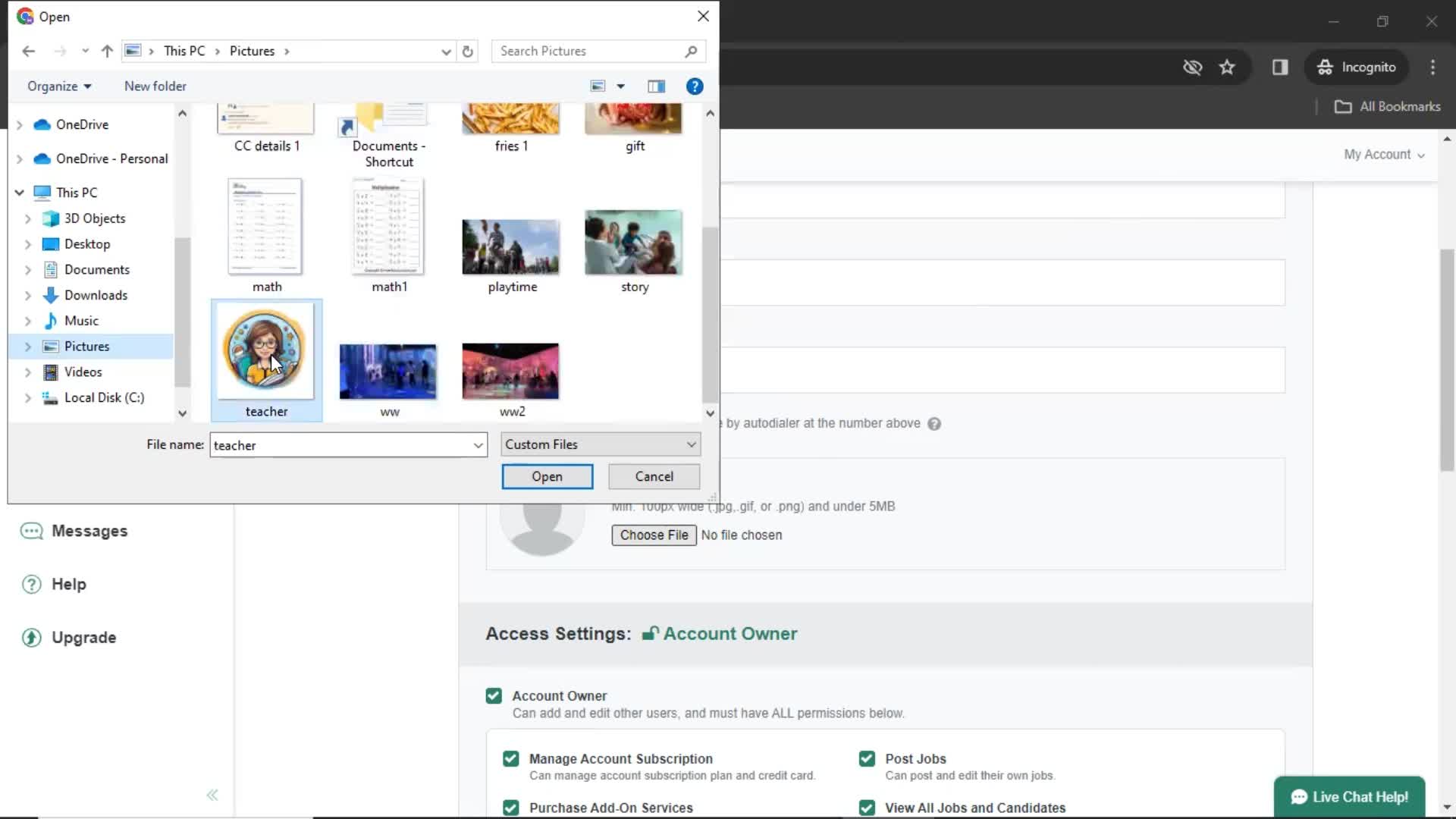
Task: Expand the file name combo box
Action: pos(478,445)
